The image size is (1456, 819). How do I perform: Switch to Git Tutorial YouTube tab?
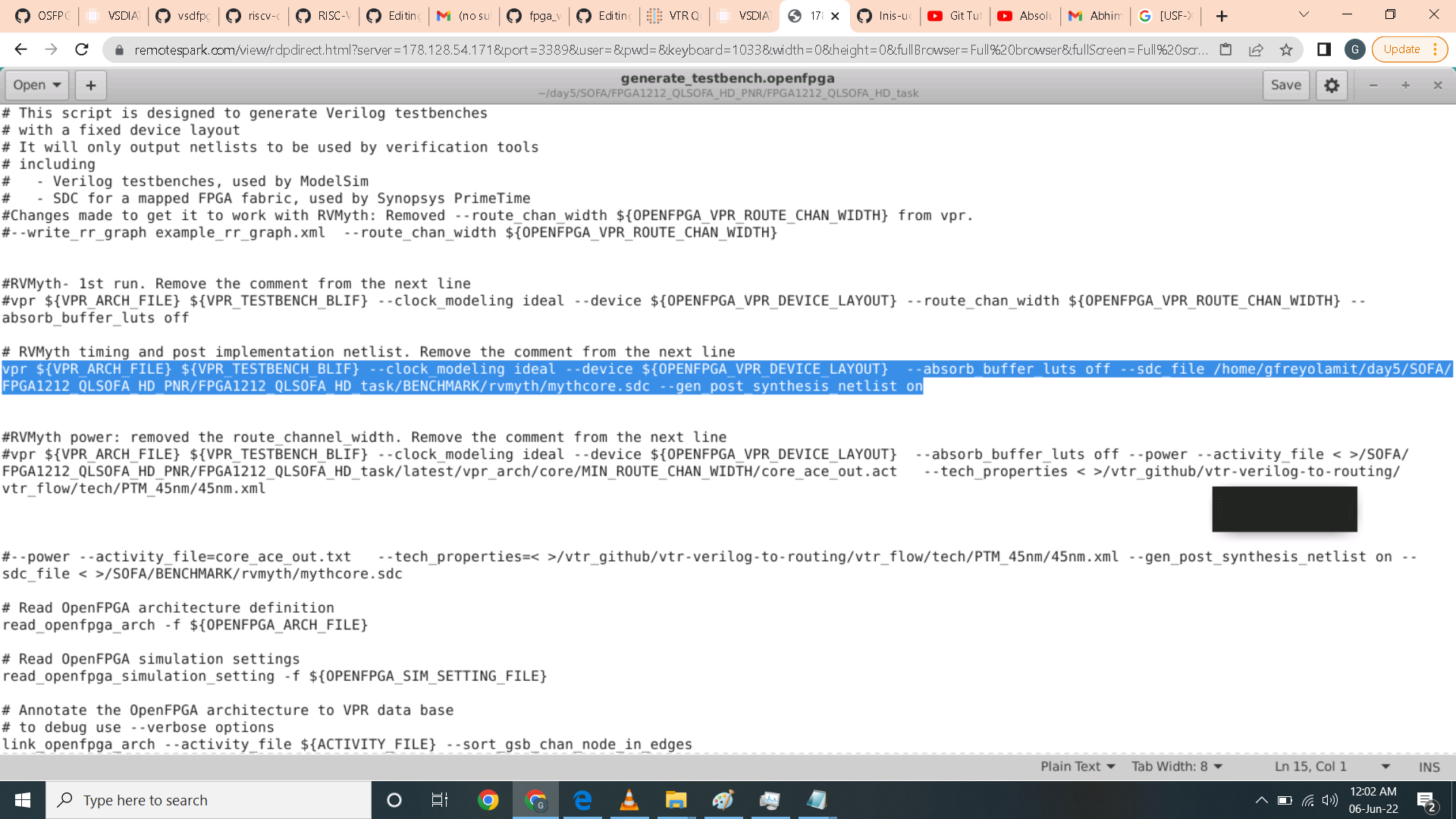tap(955, 15)
